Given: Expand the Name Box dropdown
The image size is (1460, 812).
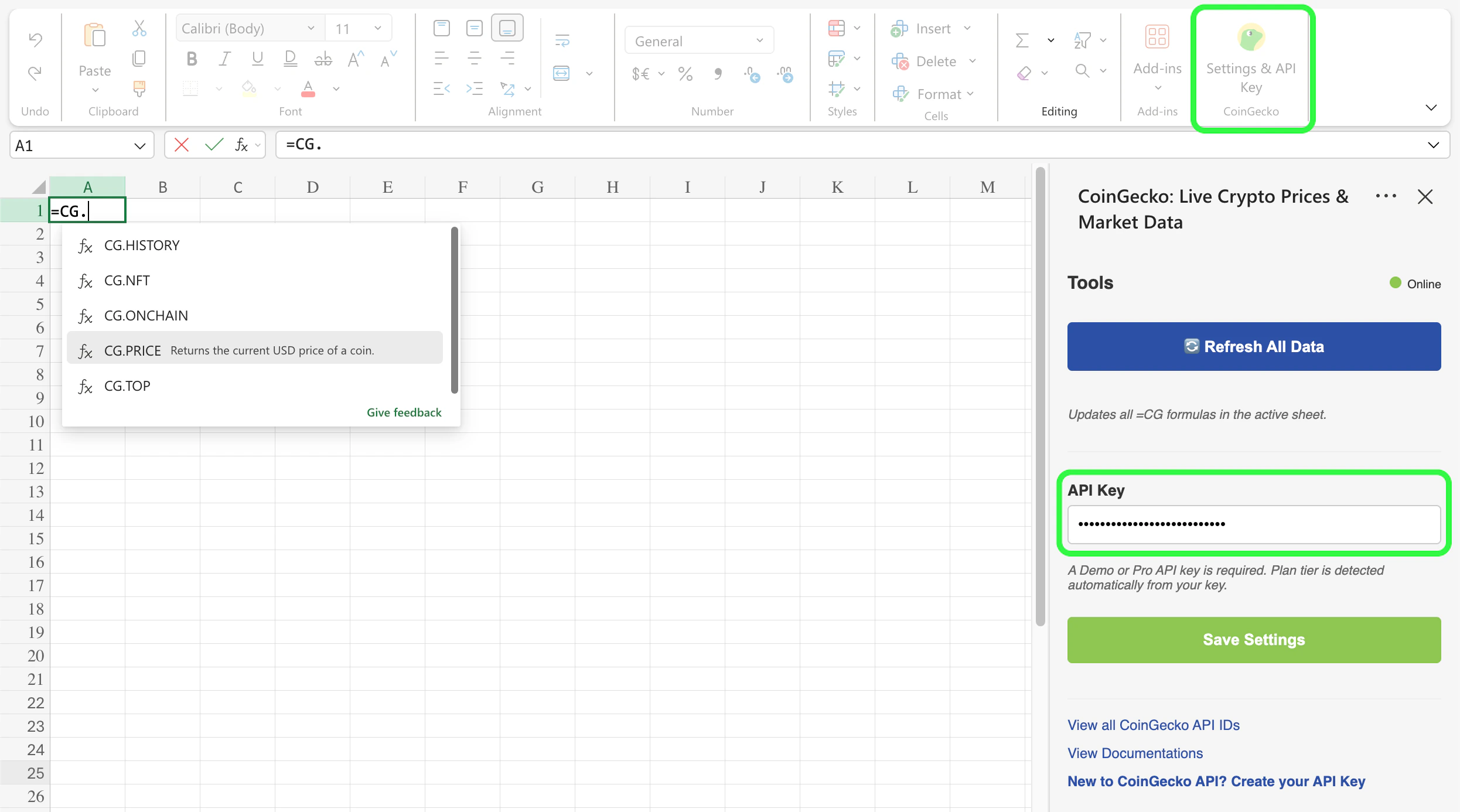Looking at the screenshot, I should coord(139,145).
